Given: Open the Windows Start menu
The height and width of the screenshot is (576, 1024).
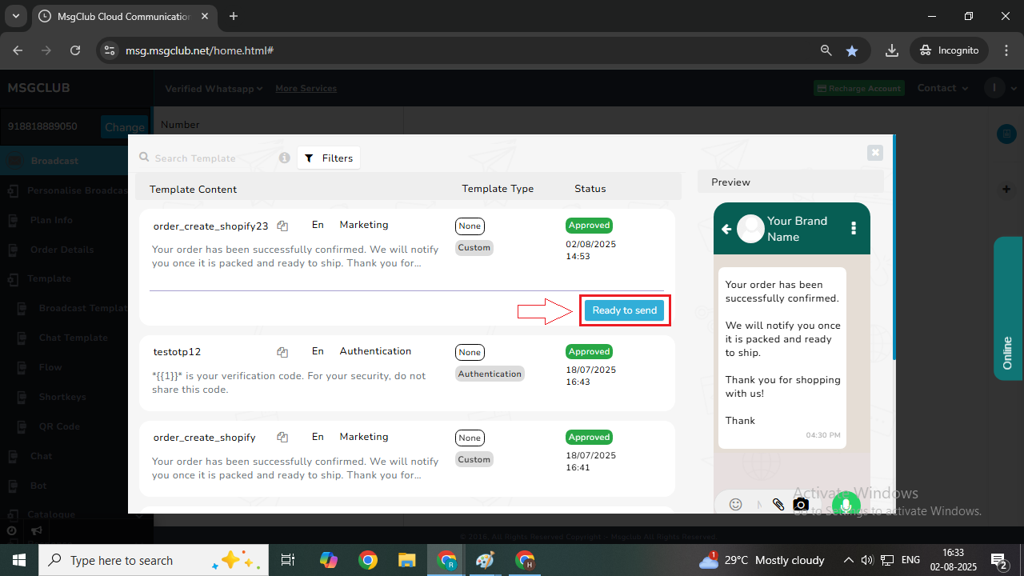Looking at the screenshot, I should pos(19,560).
